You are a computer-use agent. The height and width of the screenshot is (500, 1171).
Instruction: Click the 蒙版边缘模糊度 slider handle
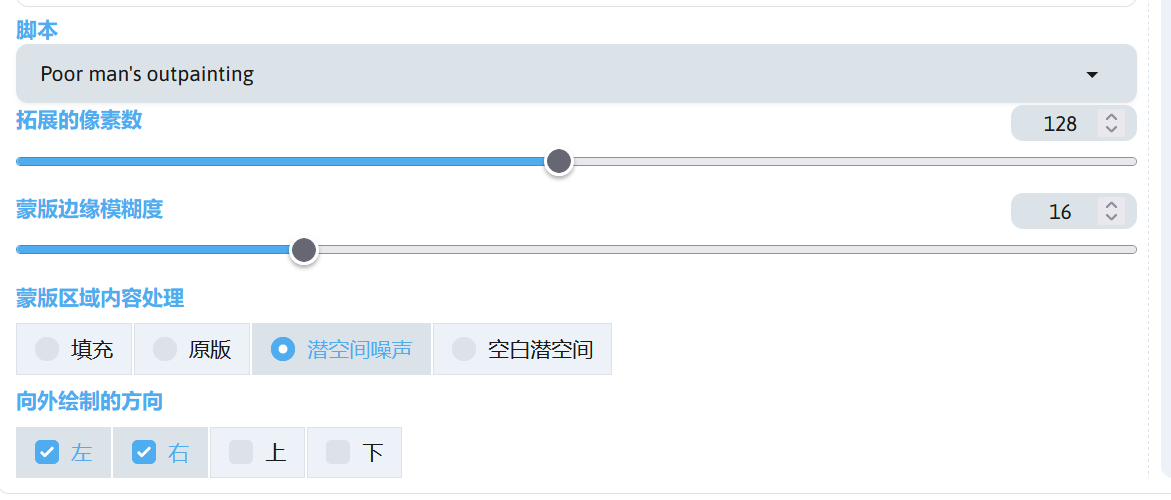tap(304, 249)
